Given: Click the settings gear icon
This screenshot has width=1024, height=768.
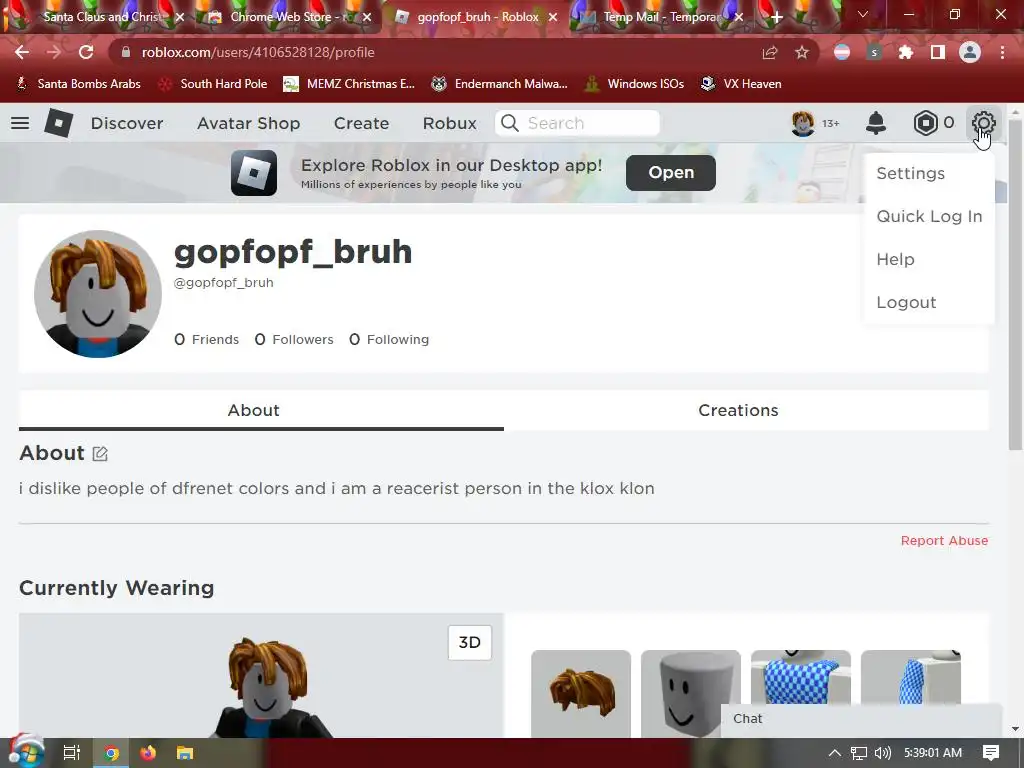Looking at the screenshot, I should pyautogui.click(x=984, y=123).
